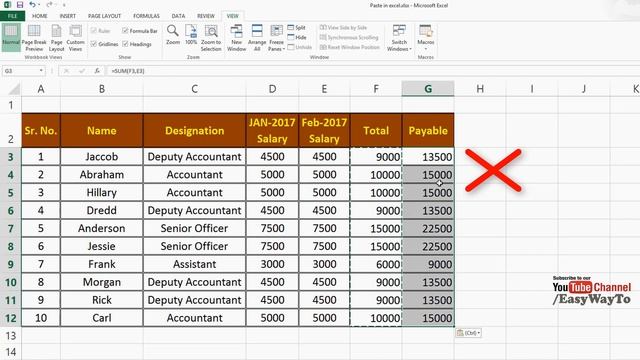640x360 pixels.
Task: Switch to the FORMULAS tab
Action: click(x=146, y=16)
